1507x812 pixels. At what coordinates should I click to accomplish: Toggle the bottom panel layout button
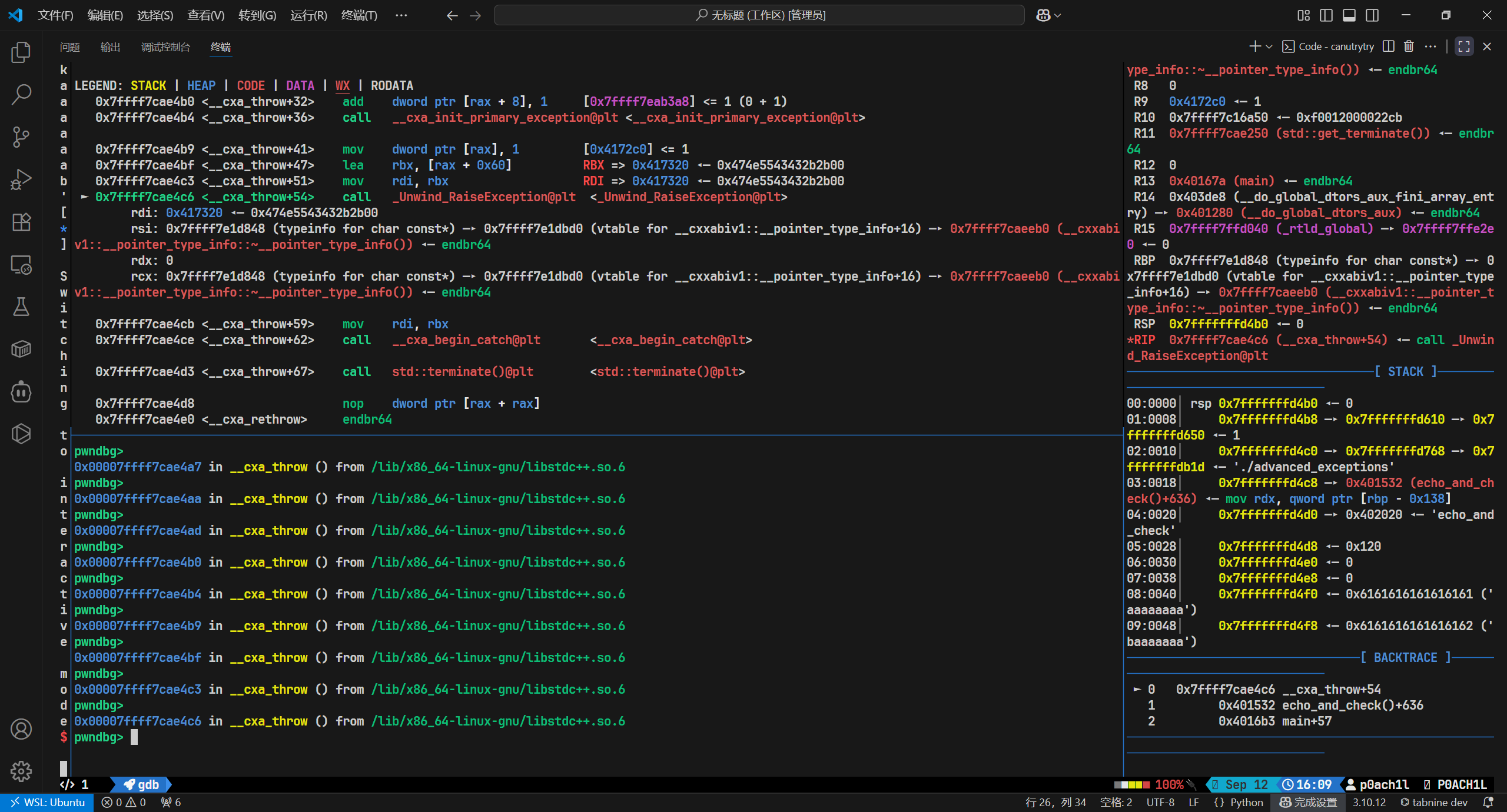1349,15
